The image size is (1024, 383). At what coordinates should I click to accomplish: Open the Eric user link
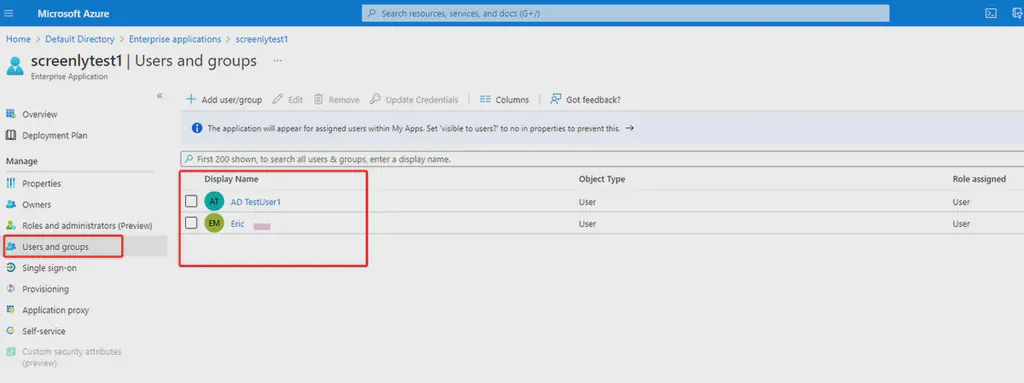[238, 224]
